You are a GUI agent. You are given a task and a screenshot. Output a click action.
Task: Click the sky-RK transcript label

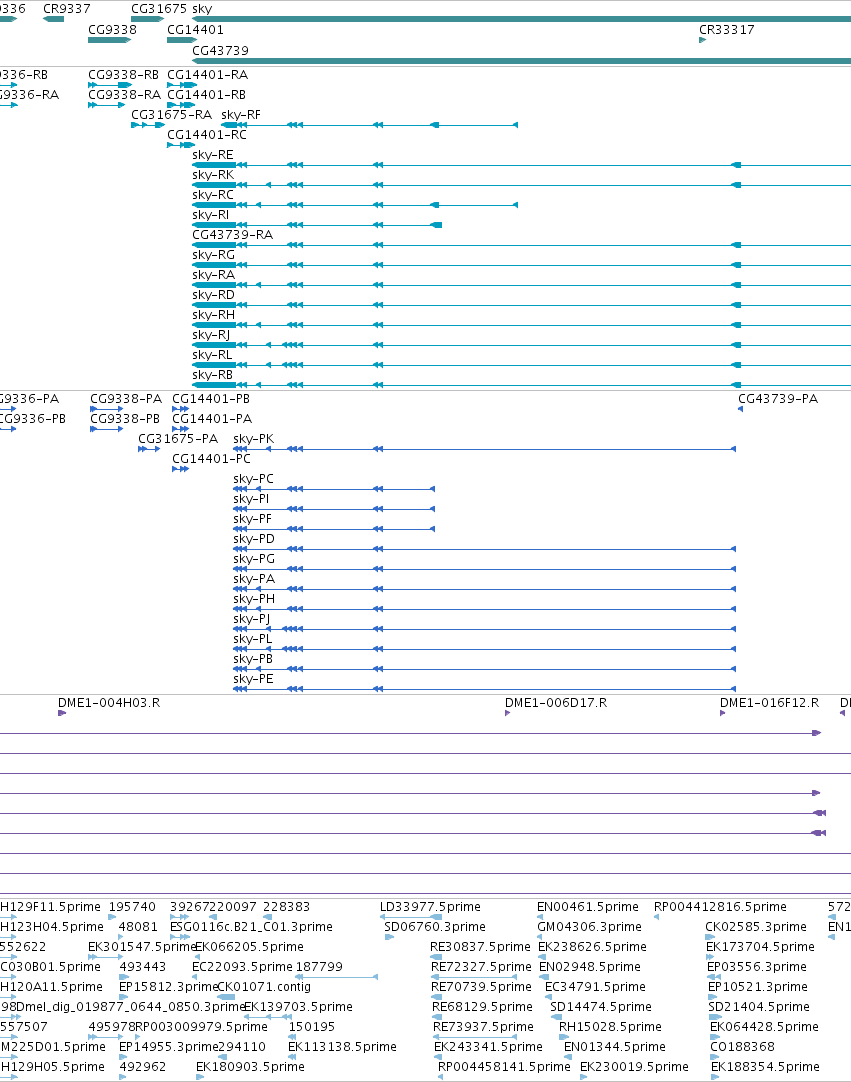pyautogui.click(x=213, y=175)
